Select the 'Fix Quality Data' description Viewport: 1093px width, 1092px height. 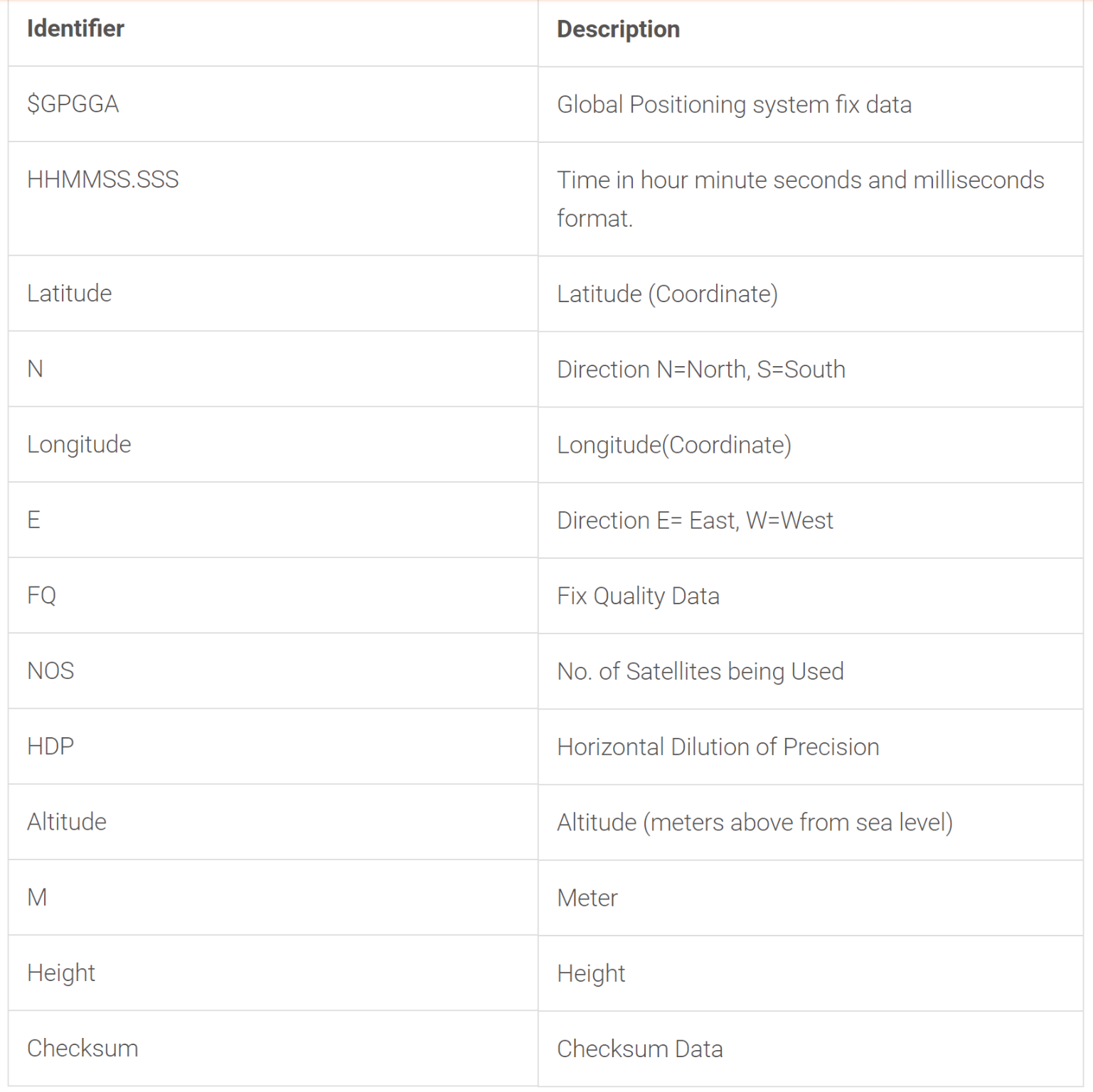[x=638, y=596]
